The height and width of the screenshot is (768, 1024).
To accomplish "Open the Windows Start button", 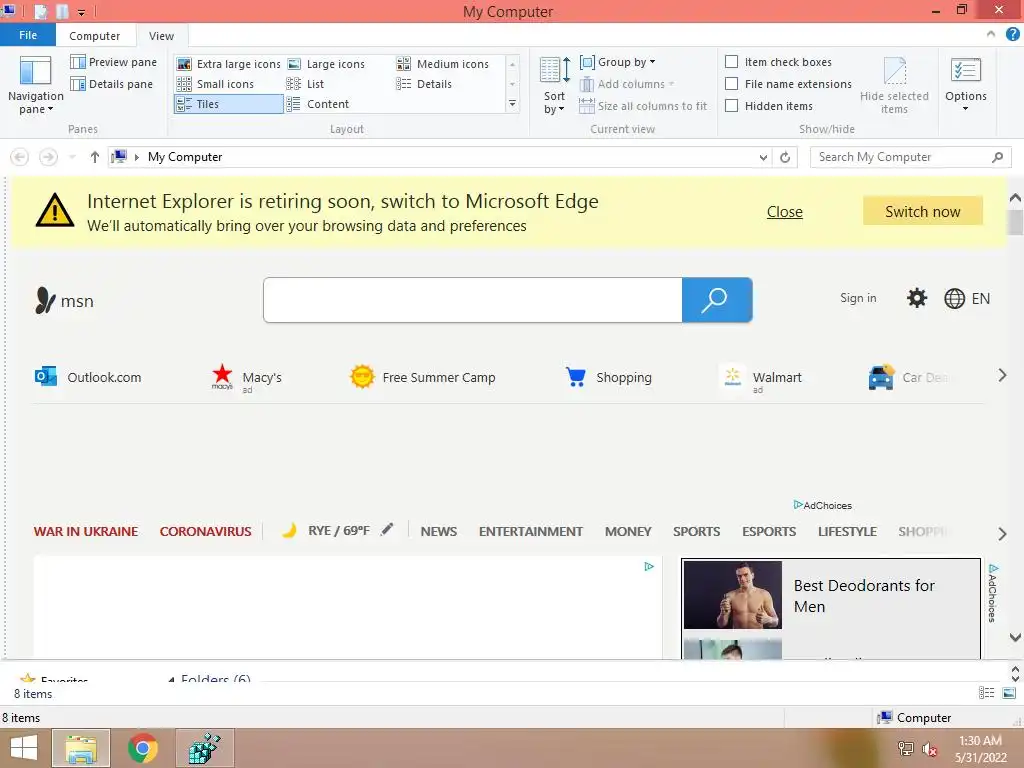I will pyautogui.click(x=24, y=748).
